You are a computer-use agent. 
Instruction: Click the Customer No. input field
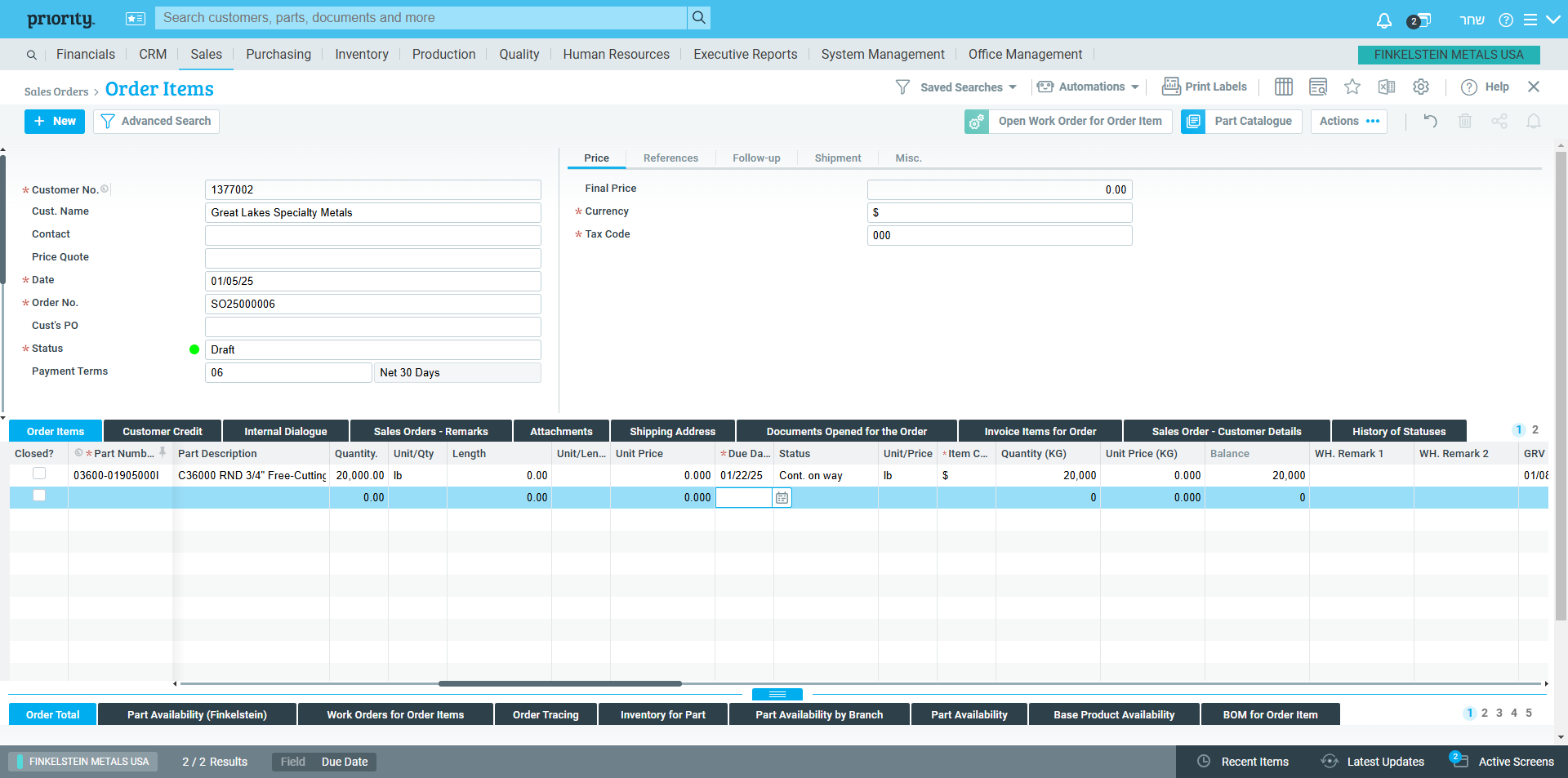[x=372, y=189]
